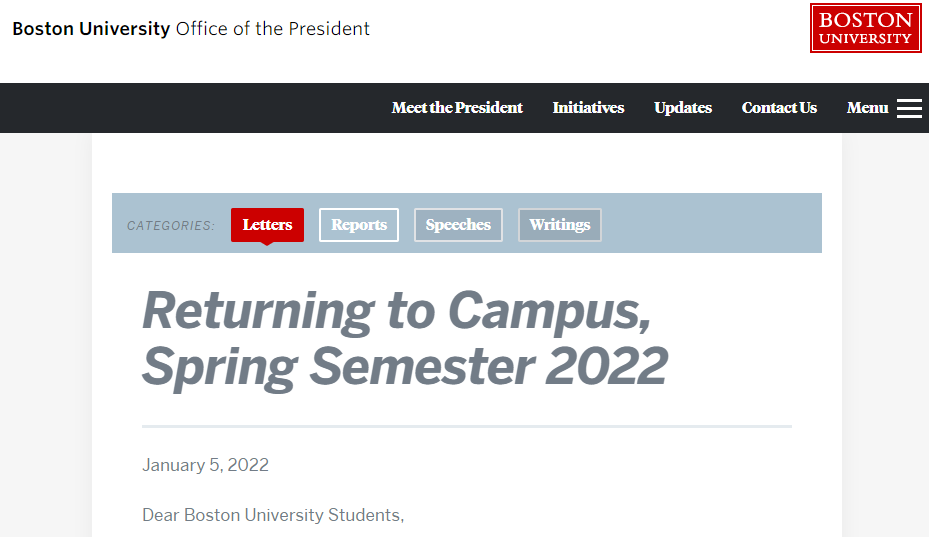The image size is (929, 537).
Task: Expand the Menu label in navigation
Action: pyautogui.click(x=867, y=108)
